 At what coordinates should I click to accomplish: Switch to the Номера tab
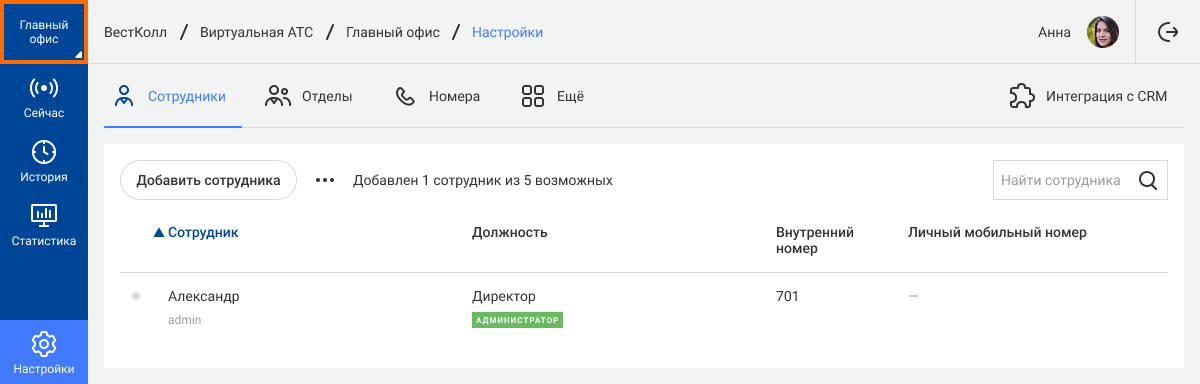coord(438,97)
